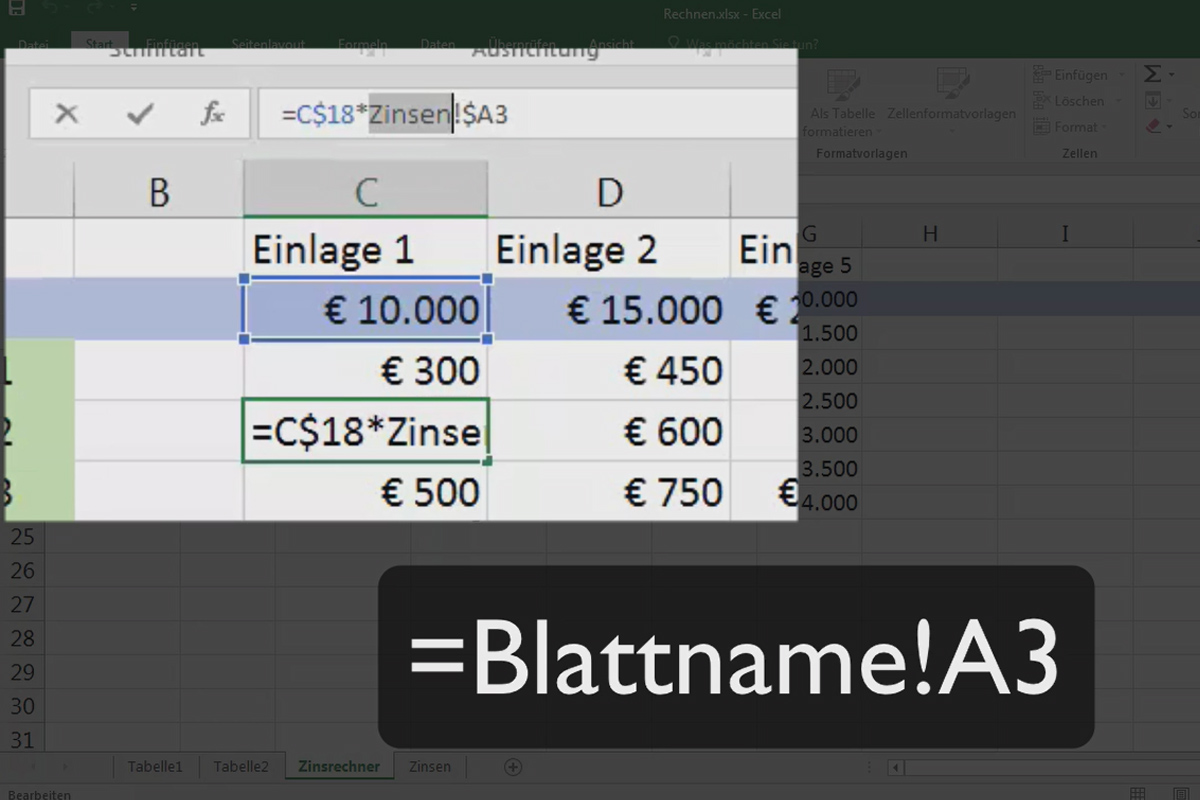
Task: Open the Zinsen sheet tab
Action: click(430, 766)
